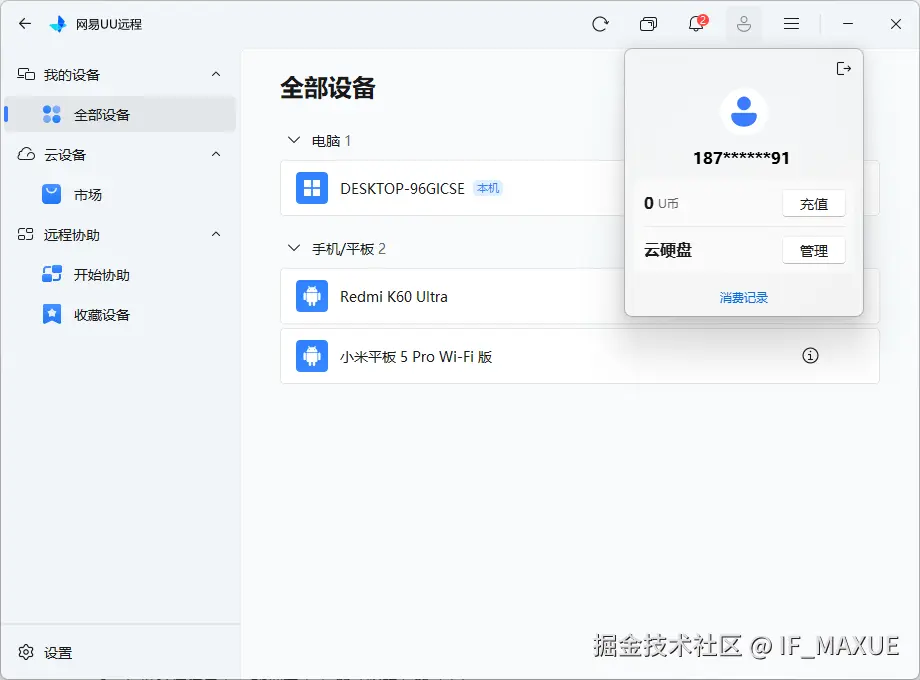This screenshot has height=680, width=920.
Task: Collapse the 远程协助 section chevron
Action: [216, 235]
